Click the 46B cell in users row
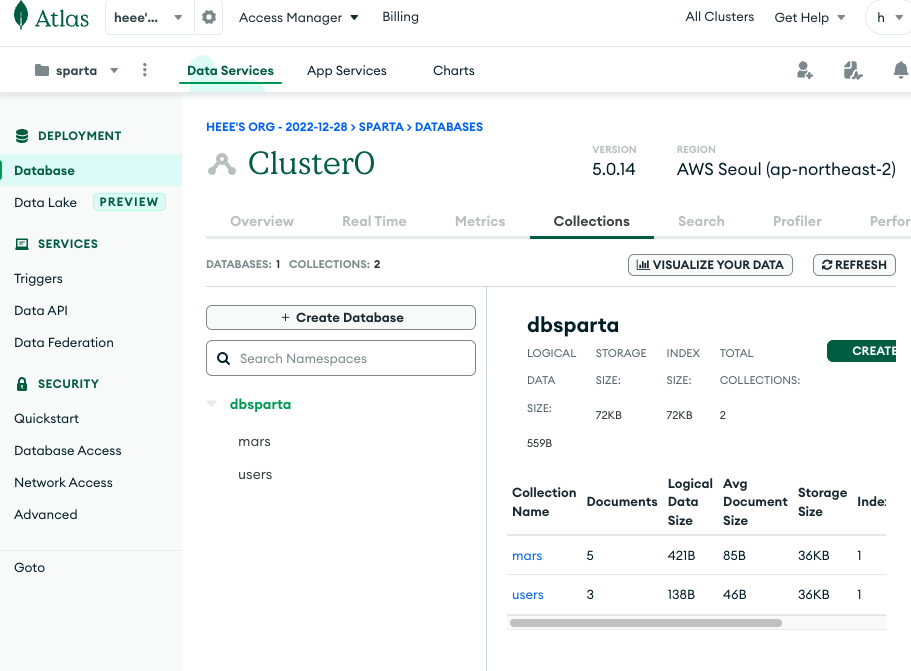 tap(734, 595)
